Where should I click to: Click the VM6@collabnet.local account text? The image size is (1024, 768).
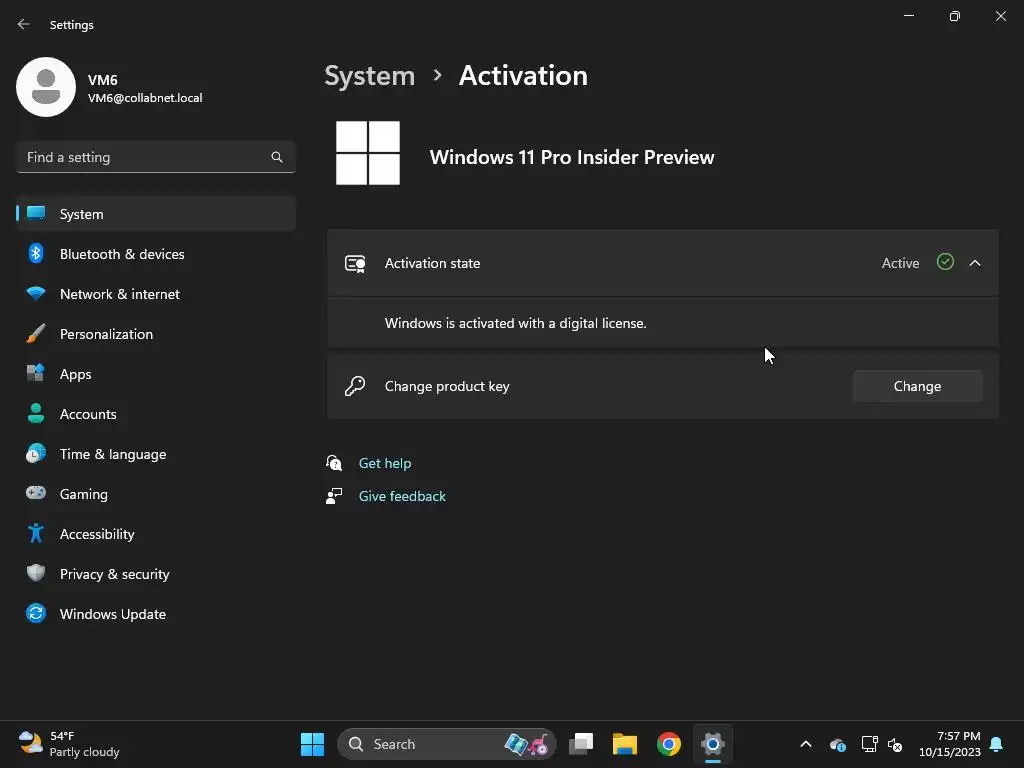click(x=145, y=98)
